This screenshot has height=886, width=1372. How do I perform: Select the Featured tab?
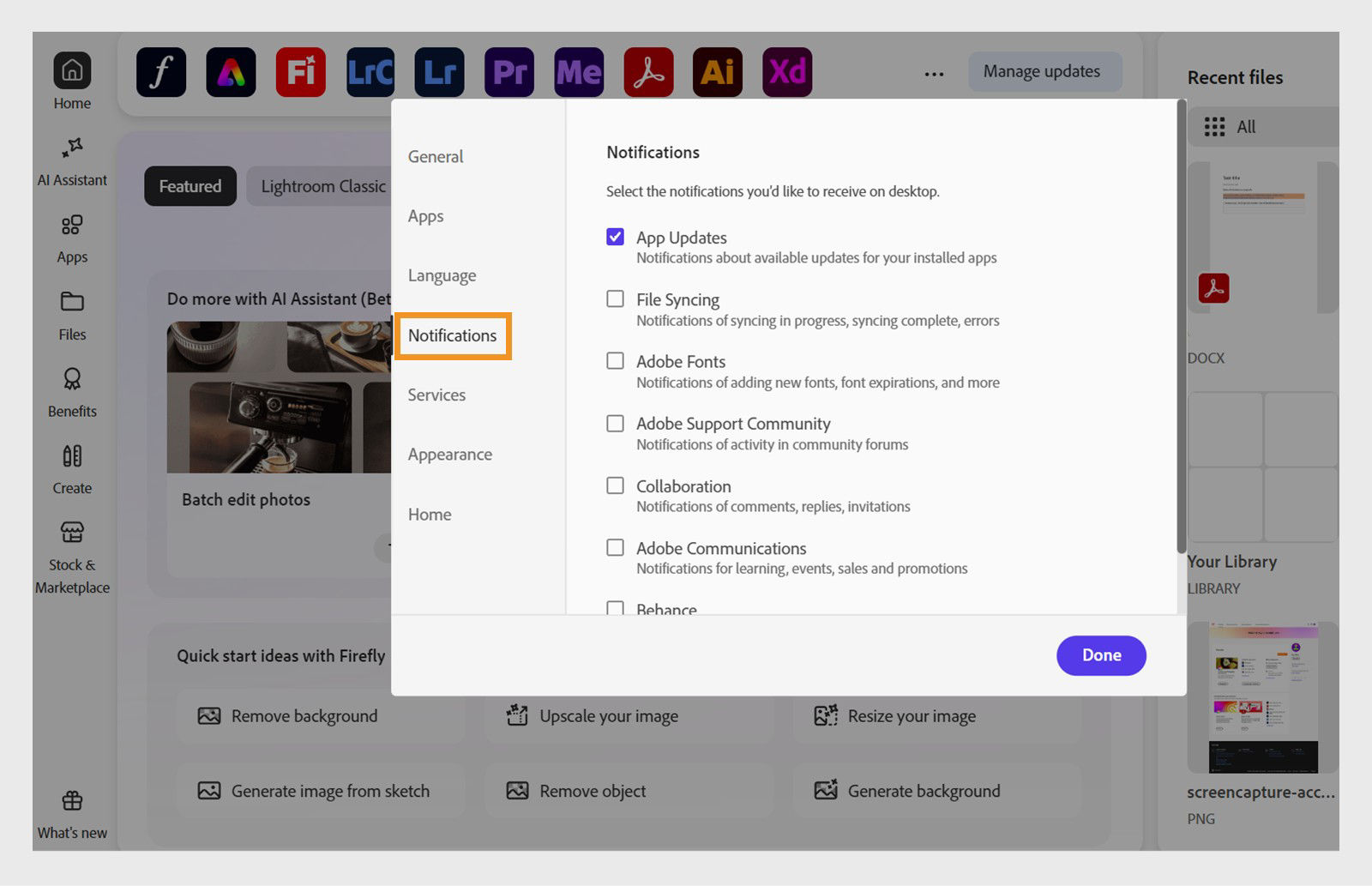190,186
